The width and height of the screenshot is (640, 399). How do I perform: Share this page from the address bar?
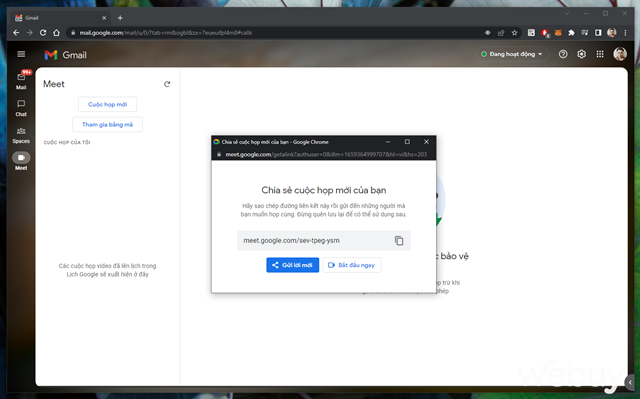click(x=501, y=33)
